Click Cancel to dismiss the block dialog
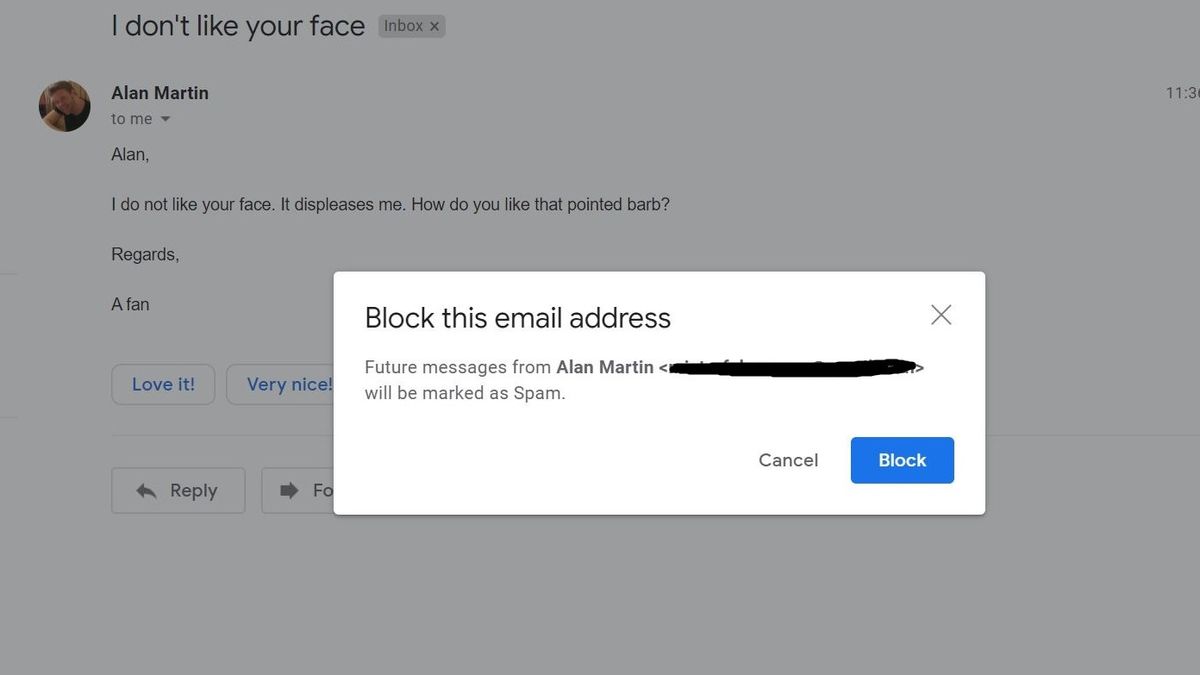Viewport: 1200px width, 675px height. (788, 460)
